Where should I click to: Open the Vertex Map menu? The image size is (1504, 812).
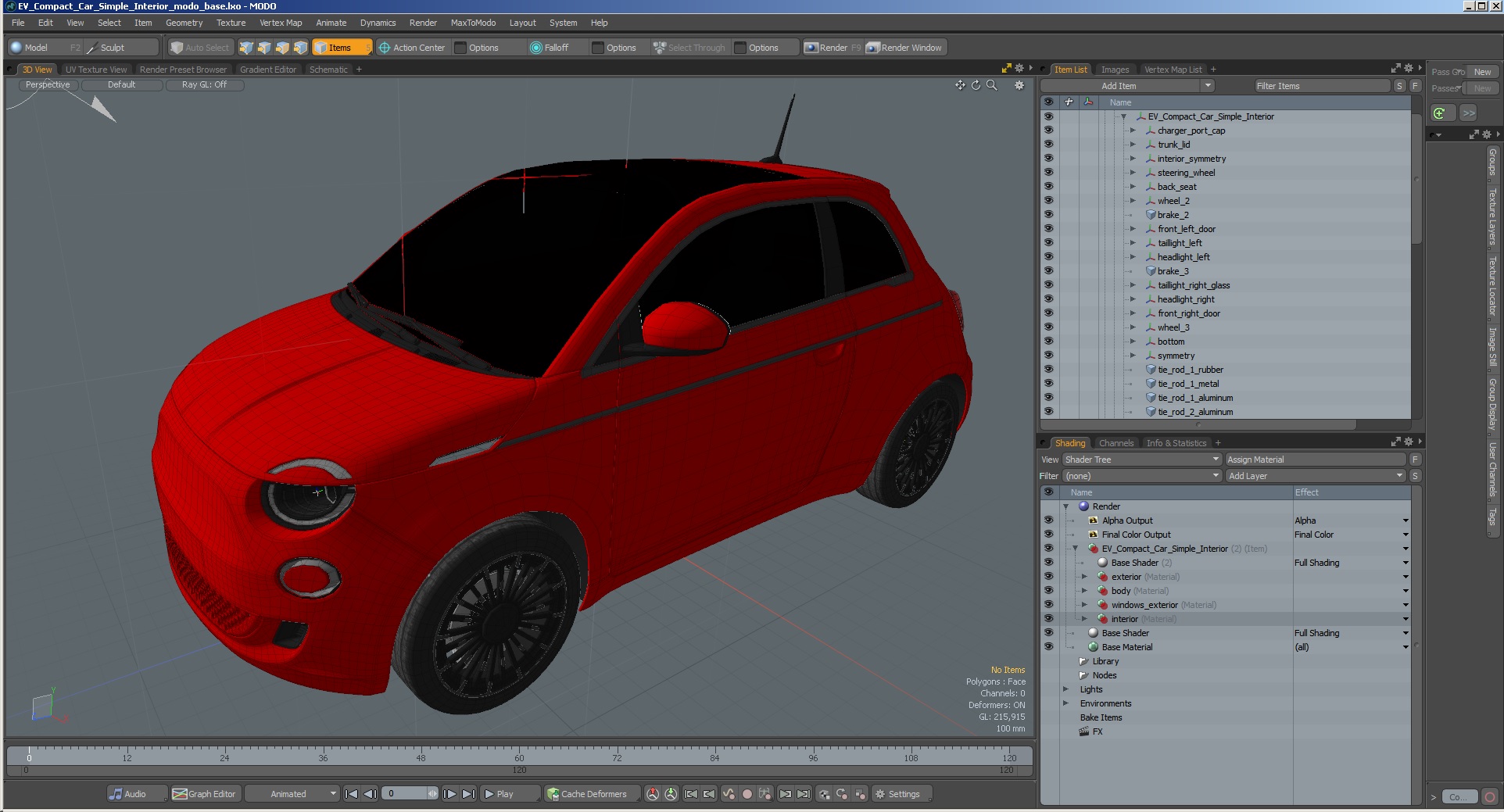(281, 23)
